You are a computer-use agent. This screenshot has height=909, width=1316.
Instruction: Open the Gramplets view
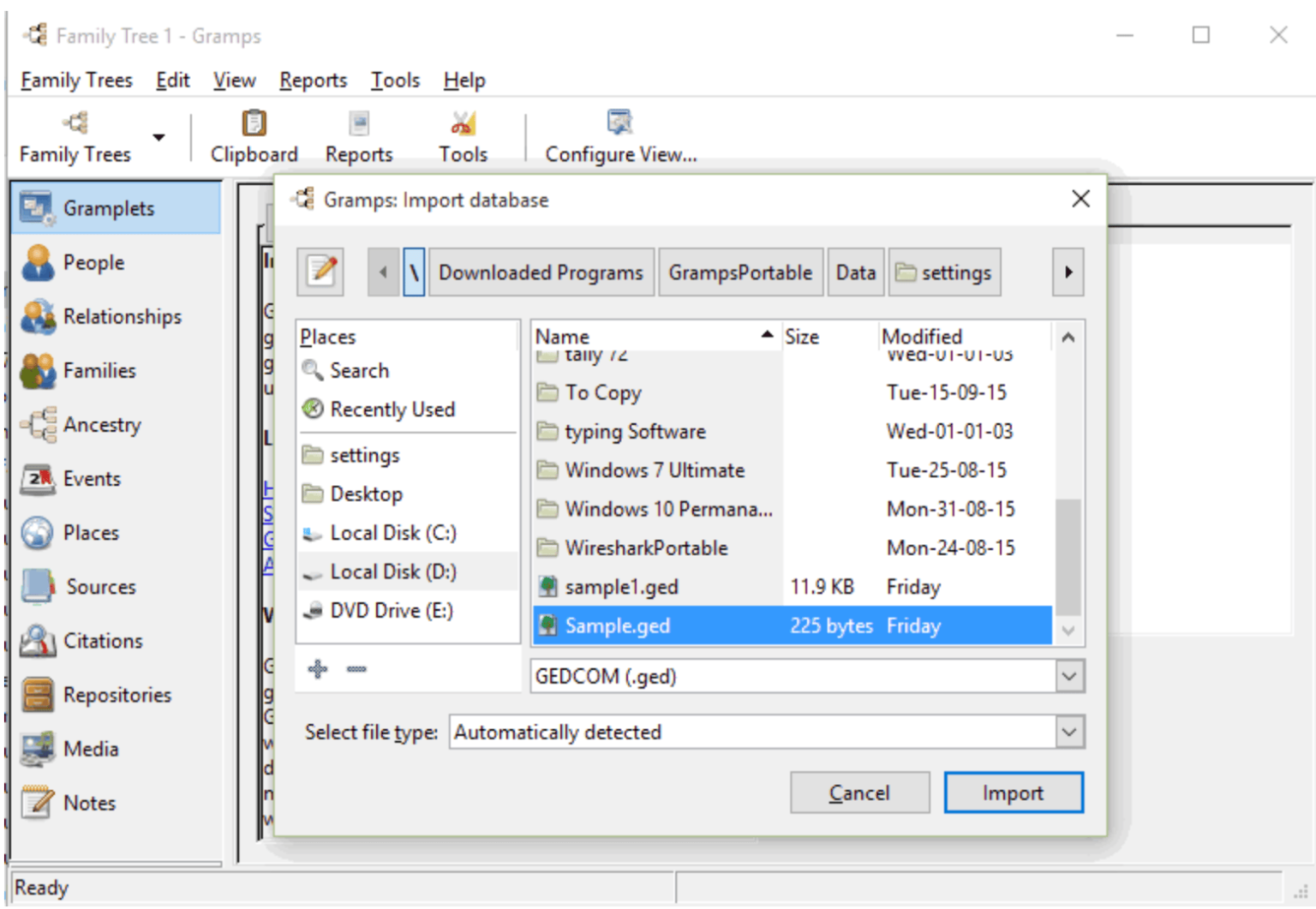(110, 207)
